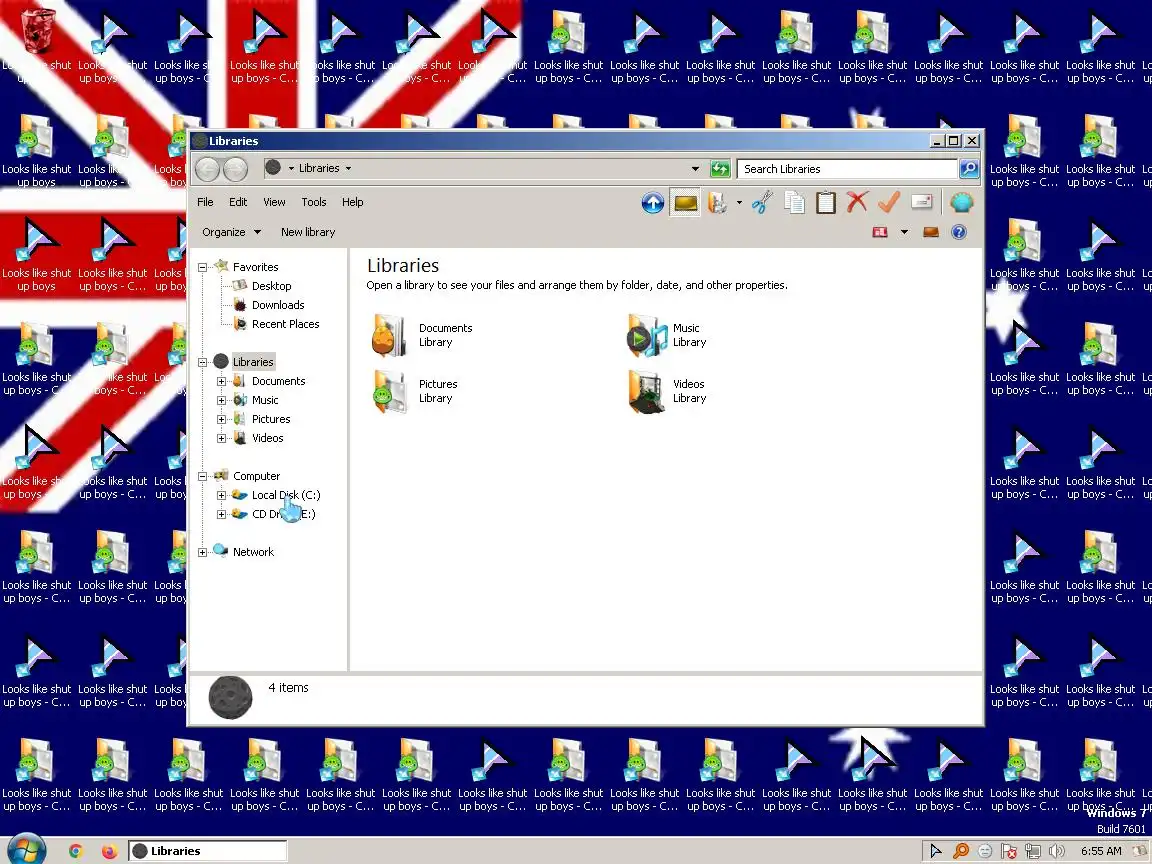This screenshot has width=1152, height=864.
Task: Open the Change view dropdown arrow
Action: tap(904, 232)
